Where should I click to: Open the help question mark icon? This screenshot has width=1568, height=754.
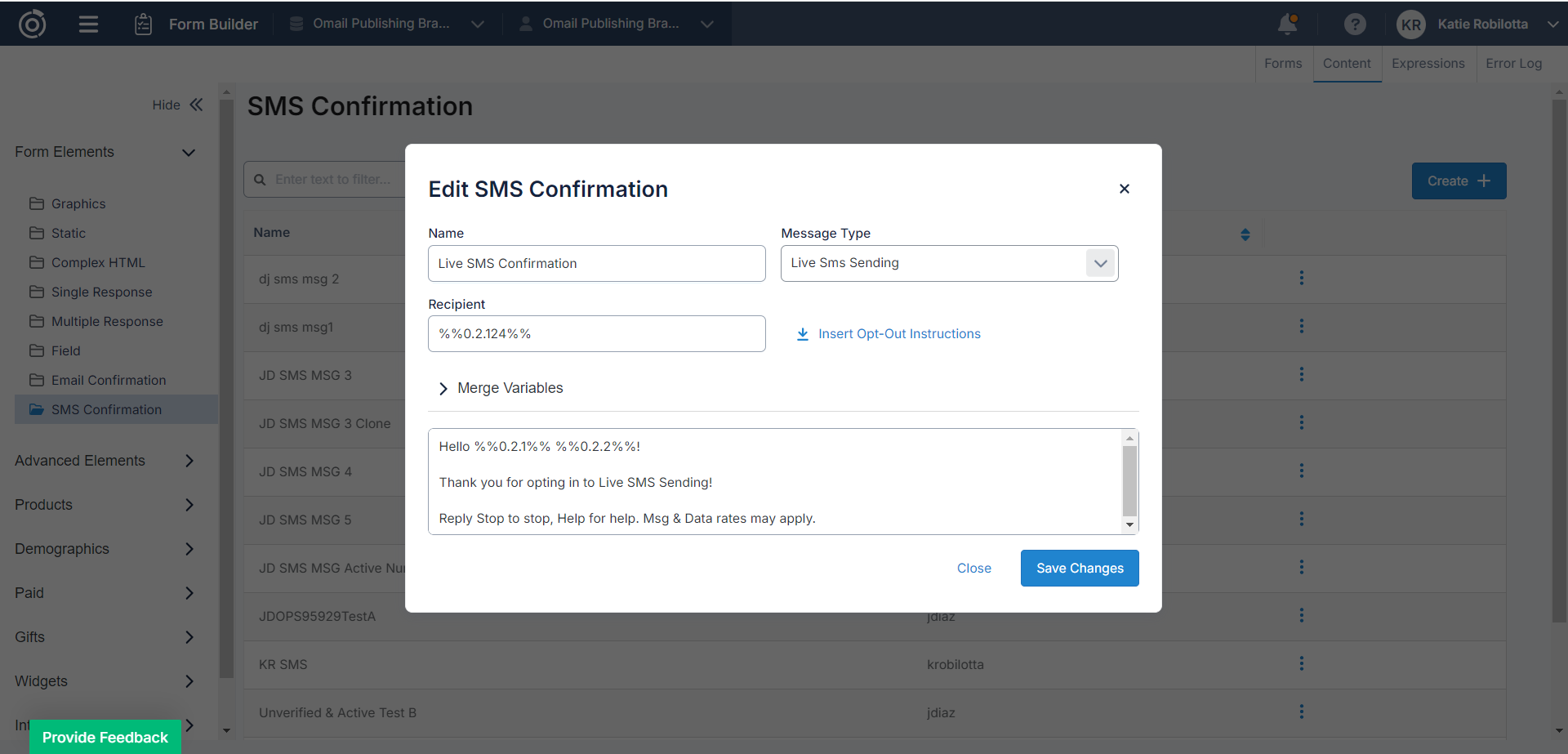[x=1355, y=25]
